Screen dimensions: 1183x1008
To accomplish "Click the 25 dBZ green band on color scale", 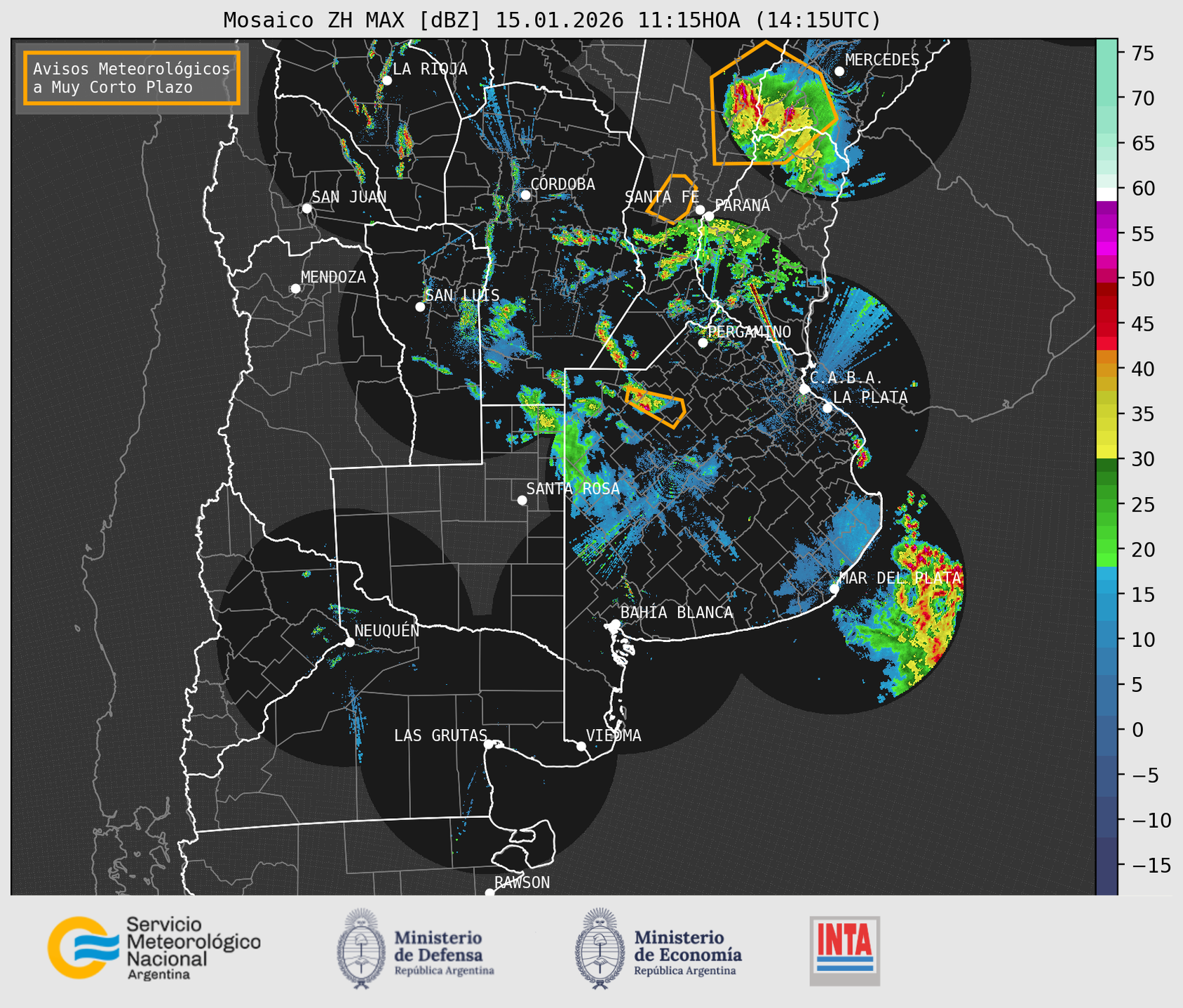I will (1107, 504).
